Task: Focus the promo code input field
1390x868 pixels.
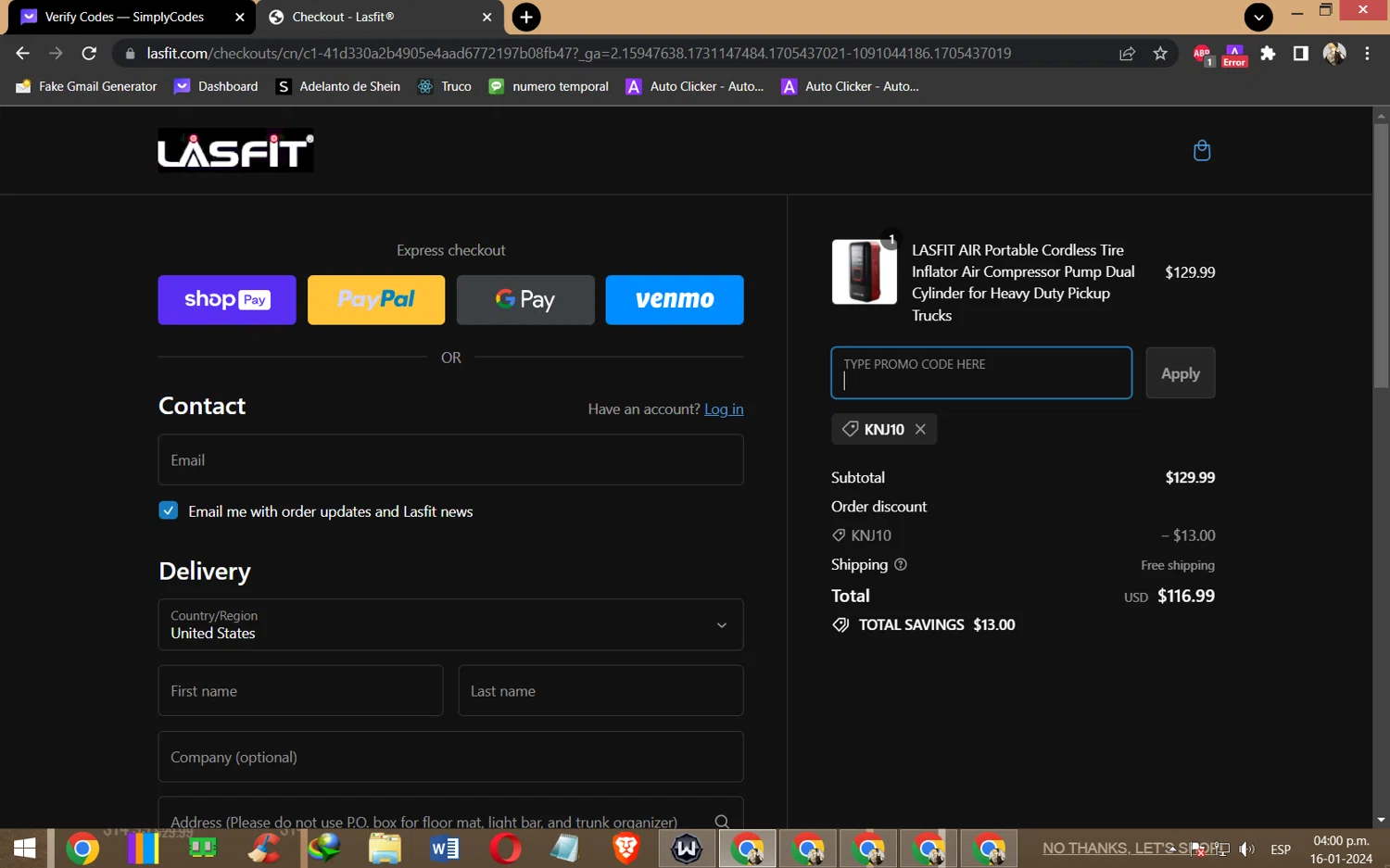Action: pyautogui.click(x=981, y=372)
